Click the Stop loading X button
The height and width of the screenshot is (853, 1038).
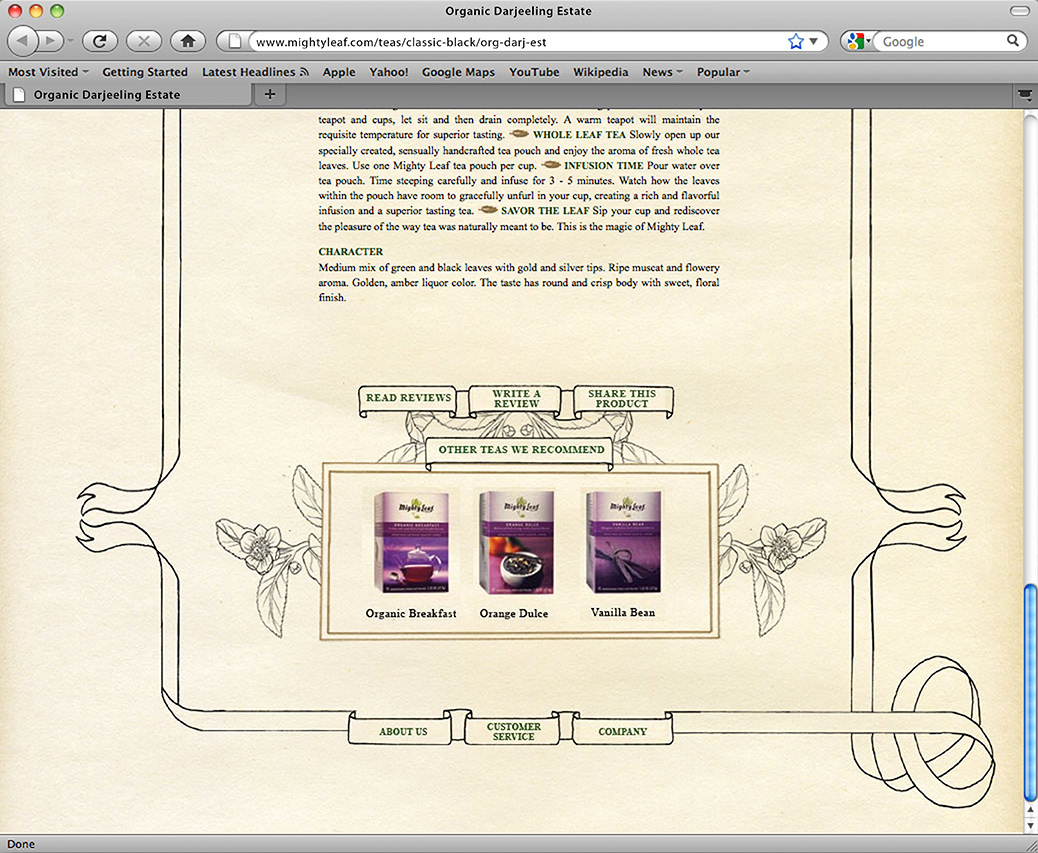(144, 41)
